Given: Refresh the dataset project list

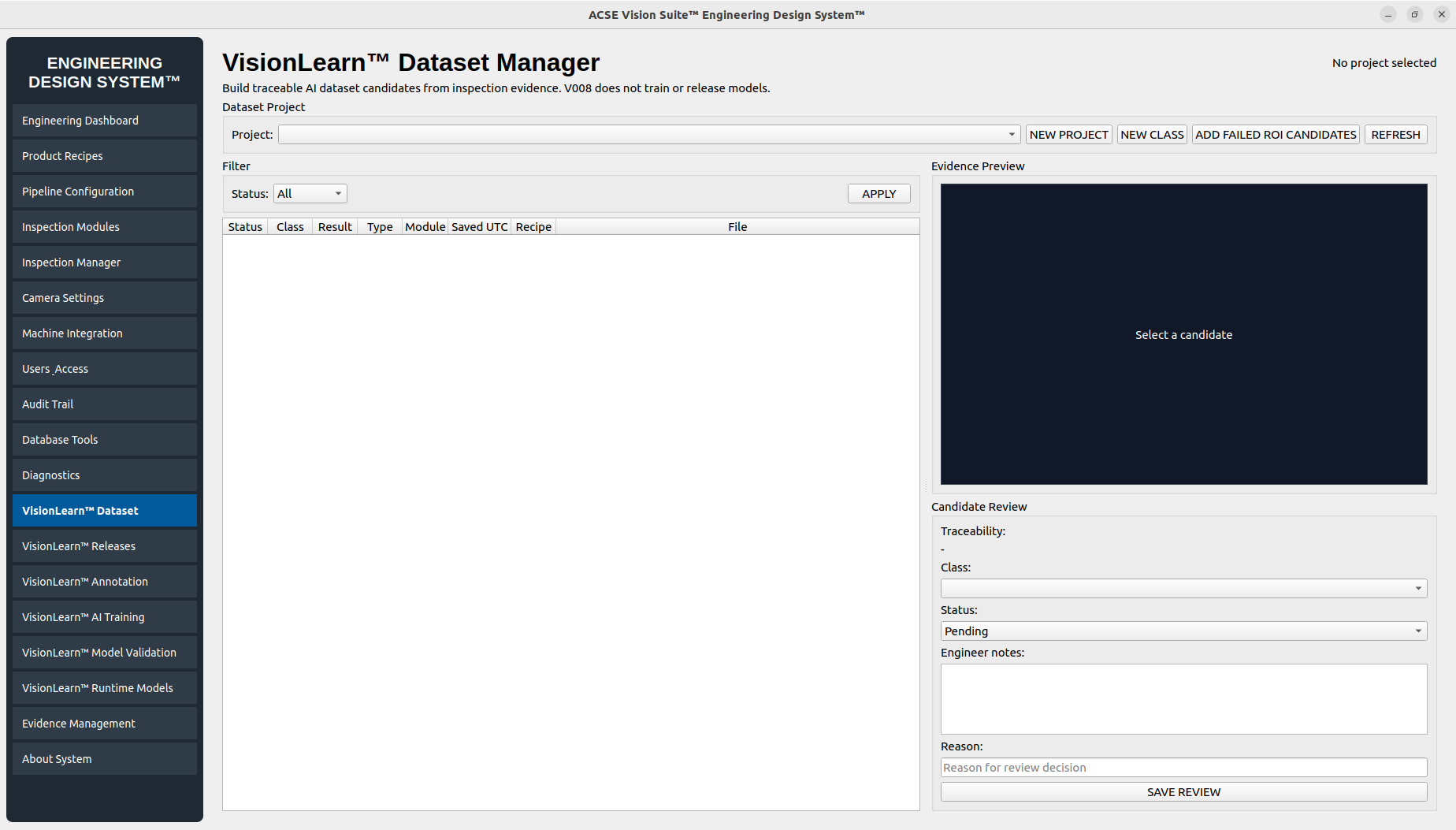Looking at the screenshot, I should (1395, 135).
